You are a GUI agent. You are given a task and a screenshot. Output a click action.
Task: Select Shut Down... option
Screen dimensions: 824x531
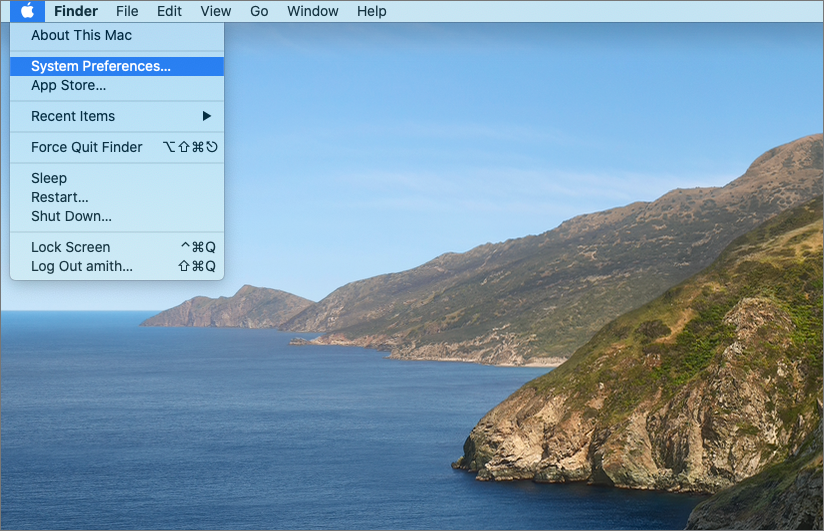click(x=71, y=216)
